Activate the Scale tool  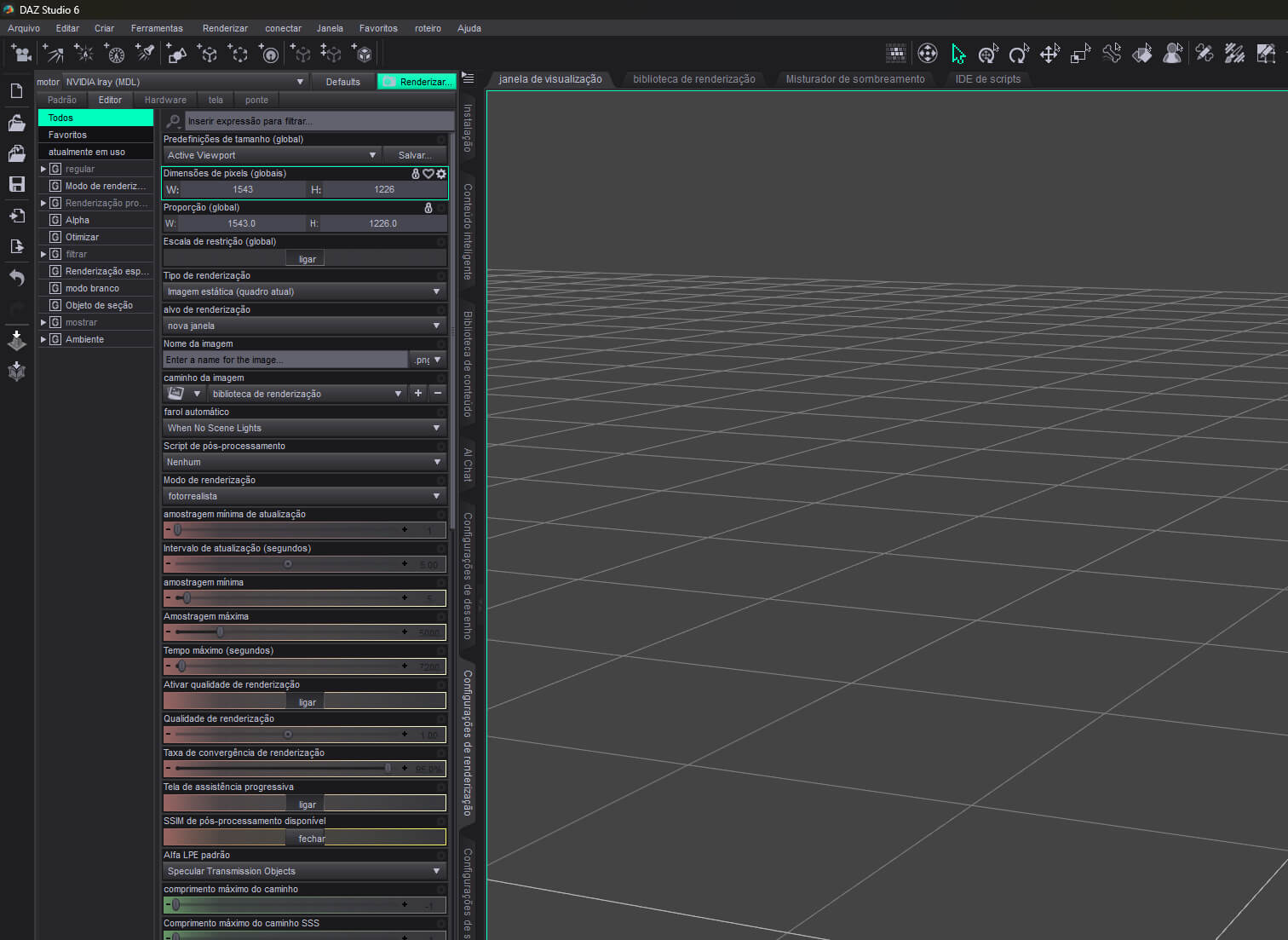[1080, 54]
